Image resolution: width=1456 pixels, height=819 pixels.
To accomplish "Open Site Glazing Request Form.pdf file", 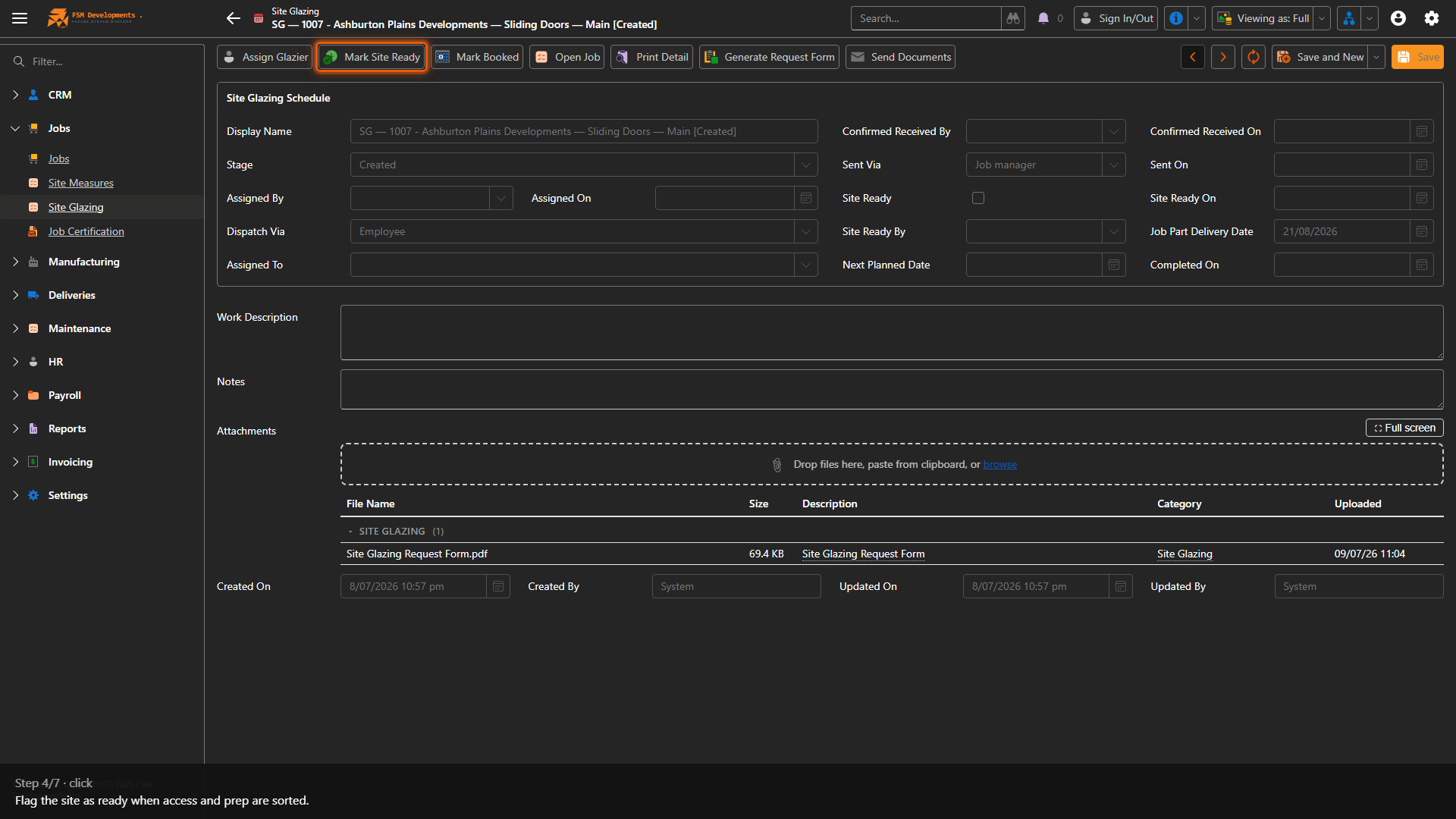I will [x=417, y=554].
